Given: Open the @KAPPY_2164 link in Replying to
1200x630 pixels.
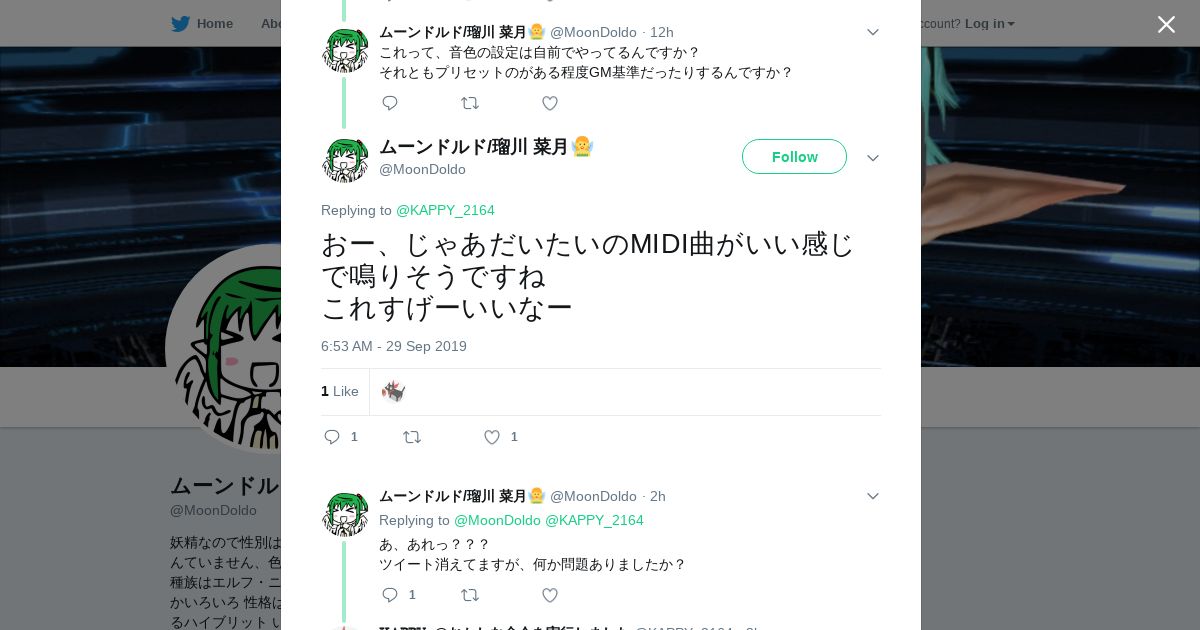Looking at the screenshot, I should click(x=445, y=210).
